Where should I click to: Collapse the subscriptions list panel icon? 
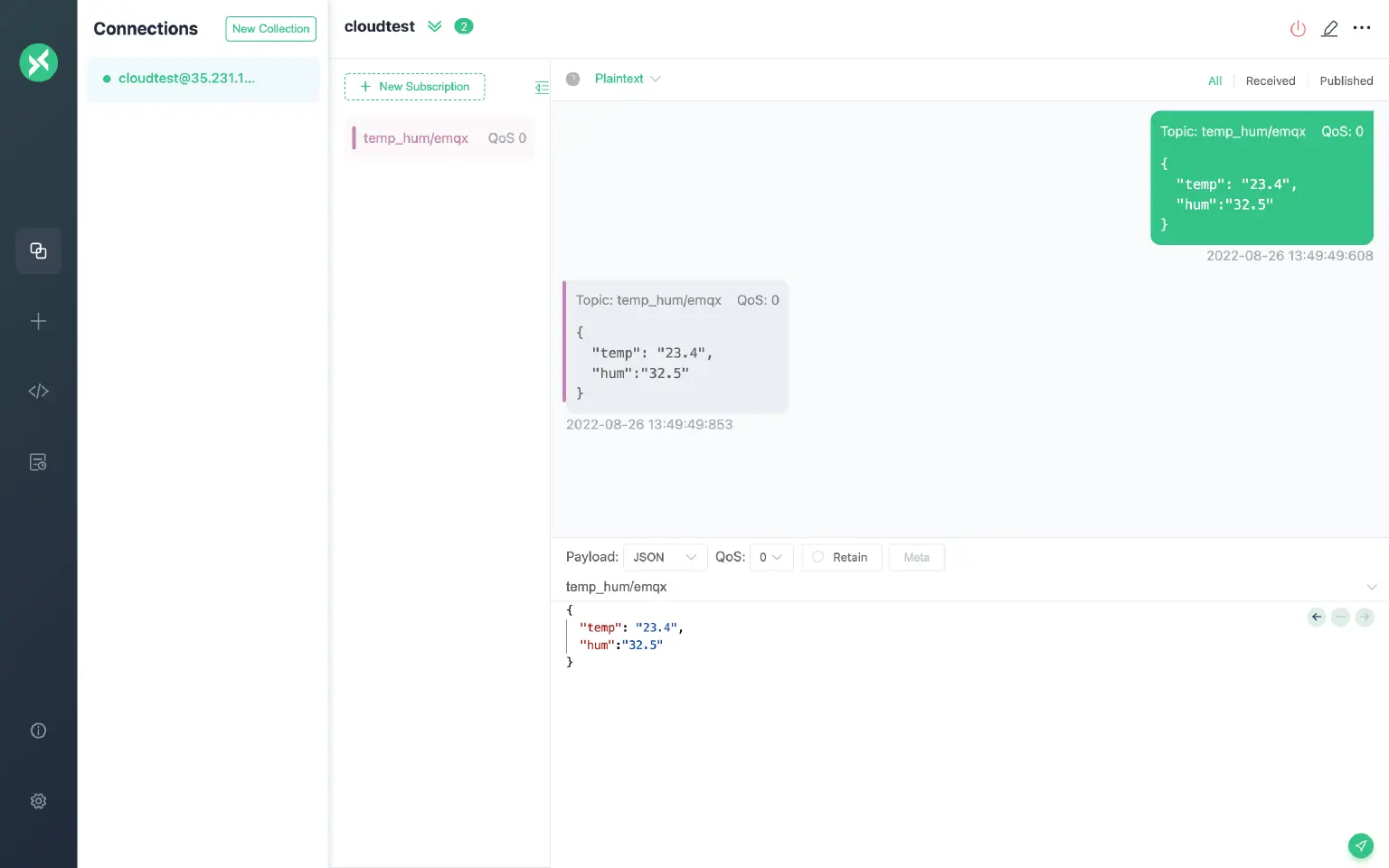click(542, 88)
